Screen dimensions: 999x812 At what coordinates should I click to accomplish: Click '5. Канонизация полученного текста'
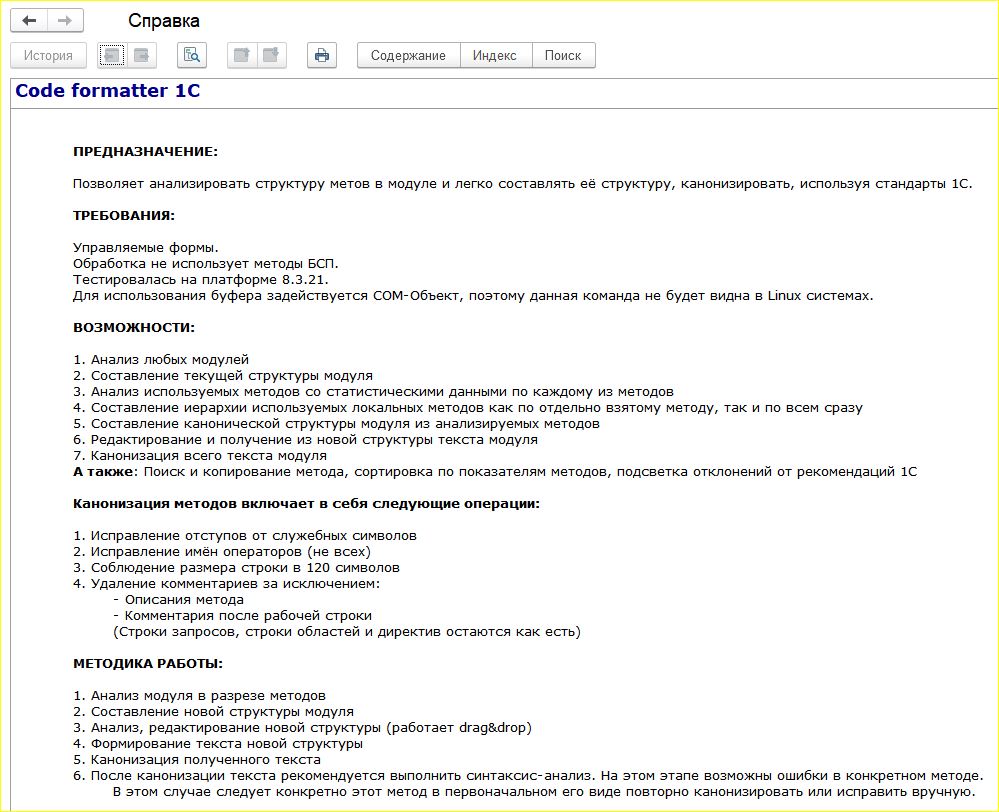[197, 760]
